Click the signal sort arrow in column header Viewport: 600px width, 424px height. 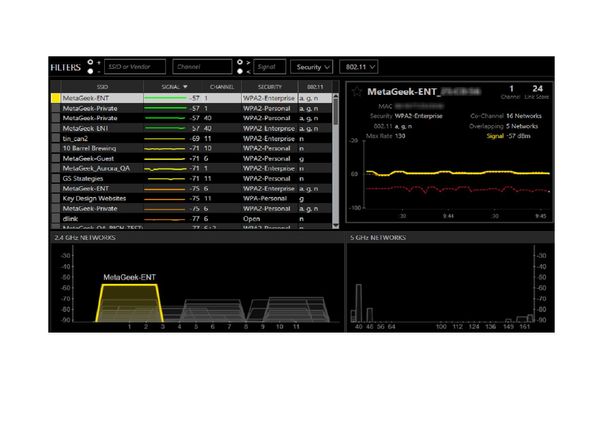pos(184,87)
